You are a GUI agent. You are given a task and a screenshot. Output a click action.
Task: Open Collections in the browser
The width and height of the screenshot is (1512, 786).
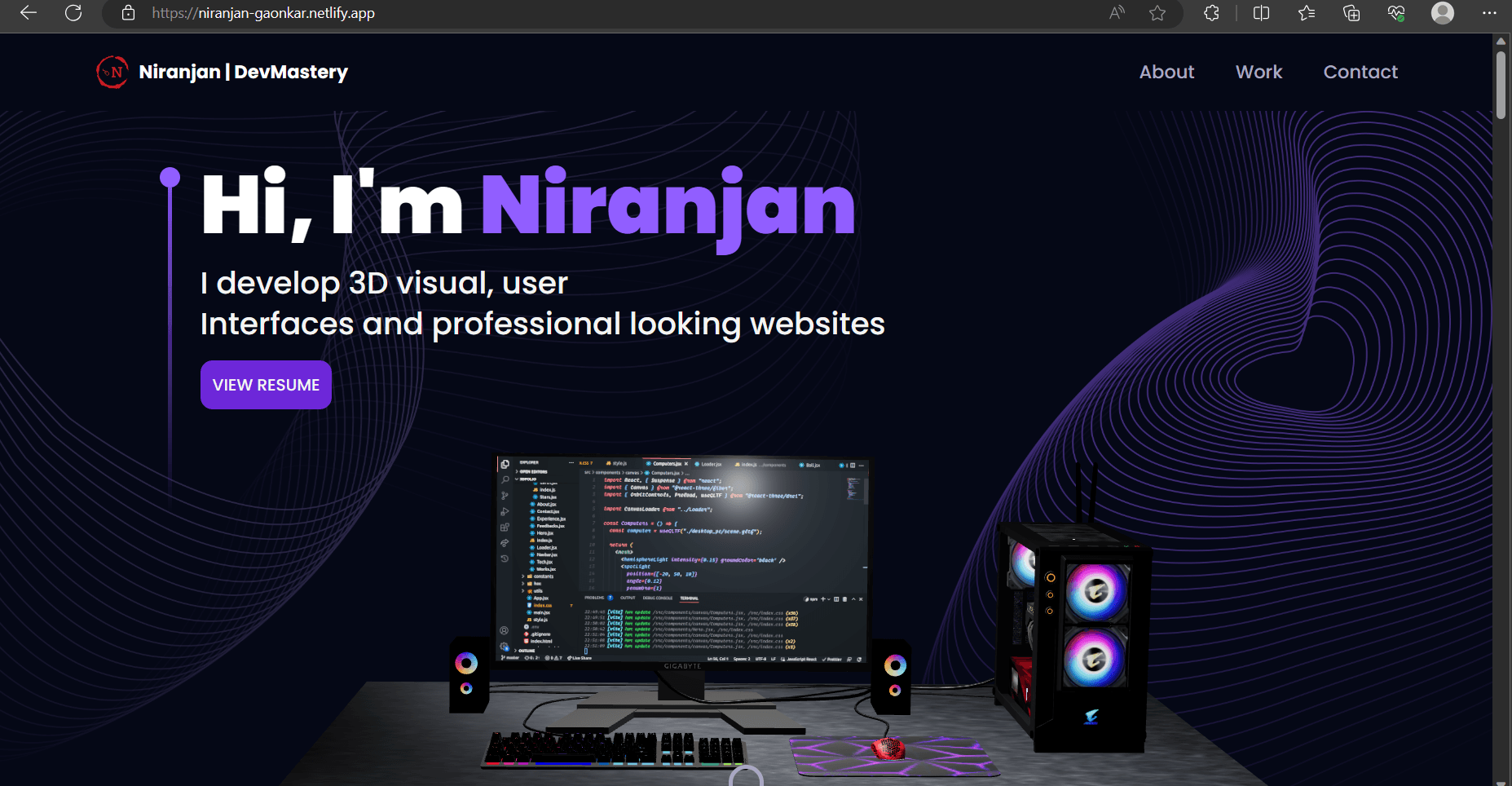pyautogui.click(x=1351, y=13)
